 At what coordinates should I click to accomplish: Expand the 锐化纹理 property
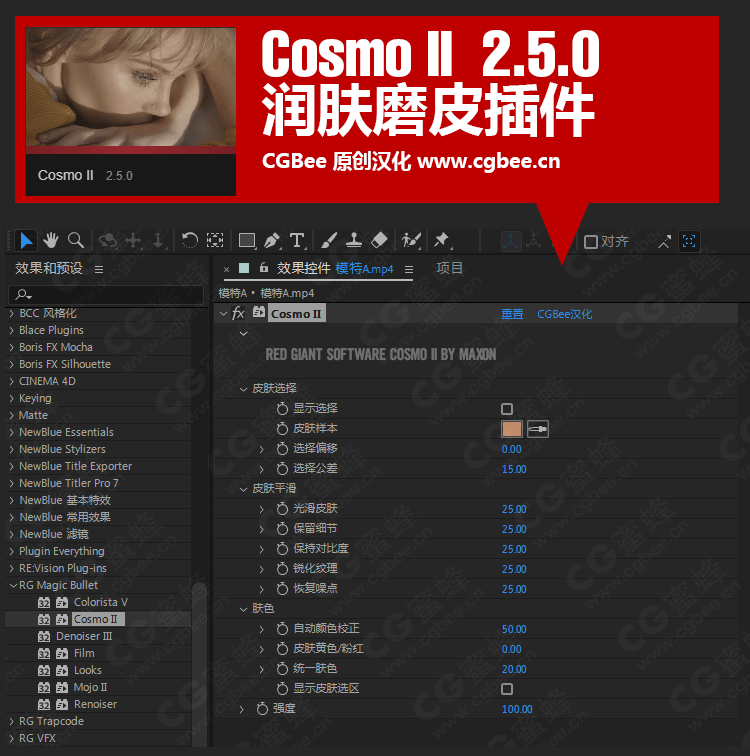(x=262, y=569)
